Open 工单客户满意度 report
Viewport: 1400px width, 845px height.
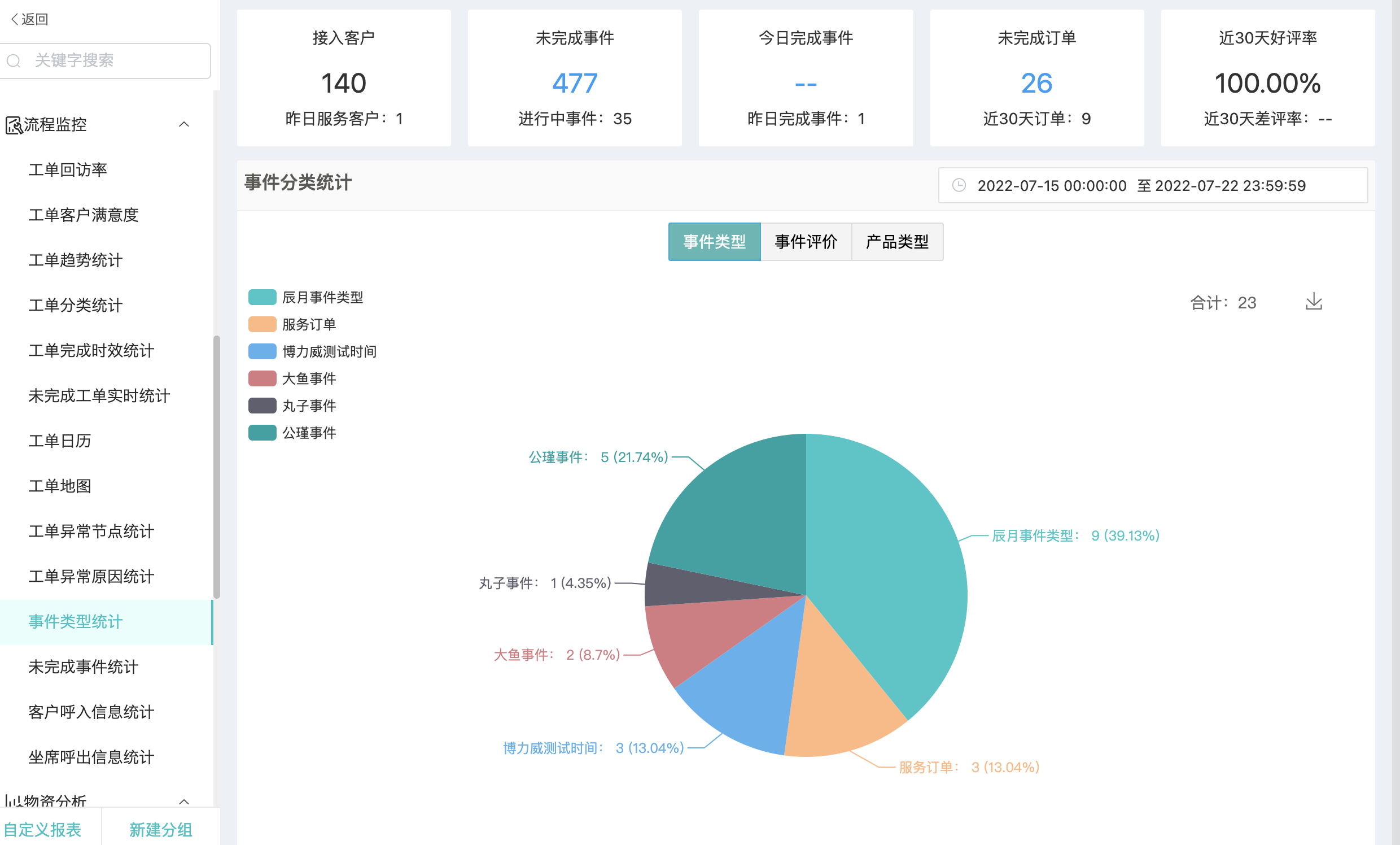click(84, 215)
